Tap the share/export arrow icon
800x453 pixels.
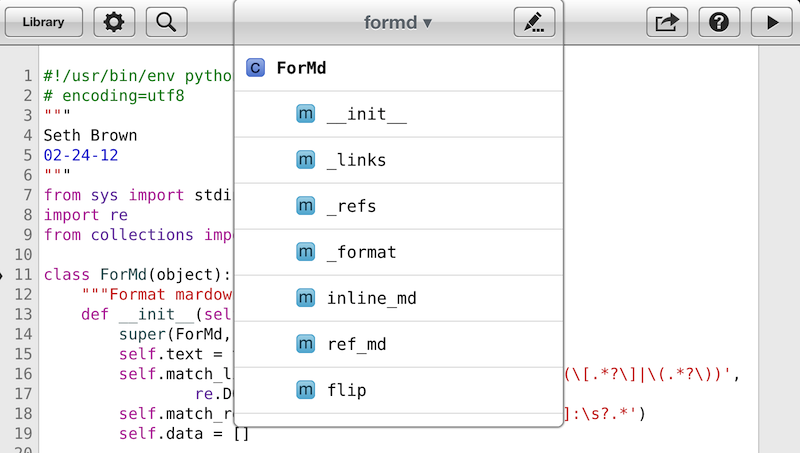click(x=667, y=22)
